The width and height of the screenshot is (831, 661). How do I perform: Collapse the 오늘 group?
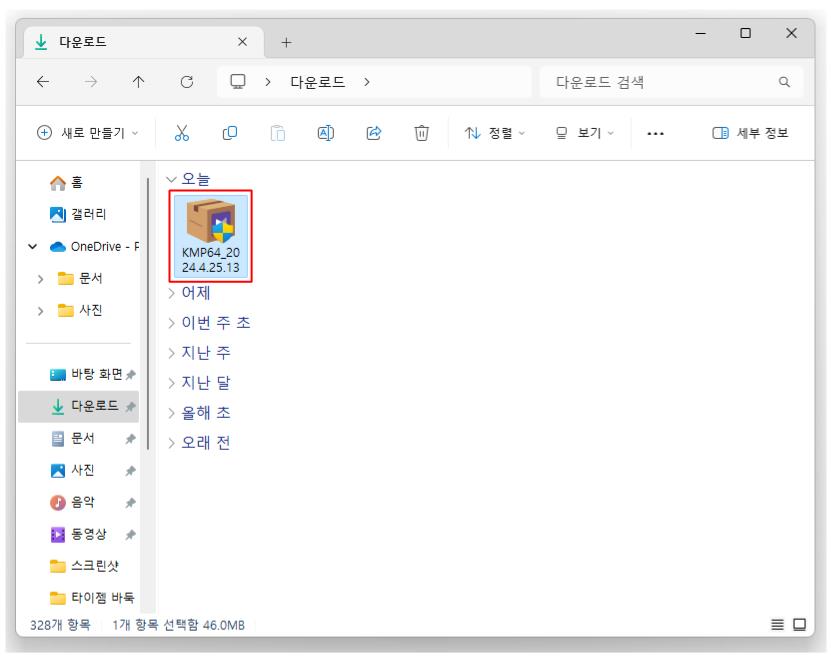[171, 179]
